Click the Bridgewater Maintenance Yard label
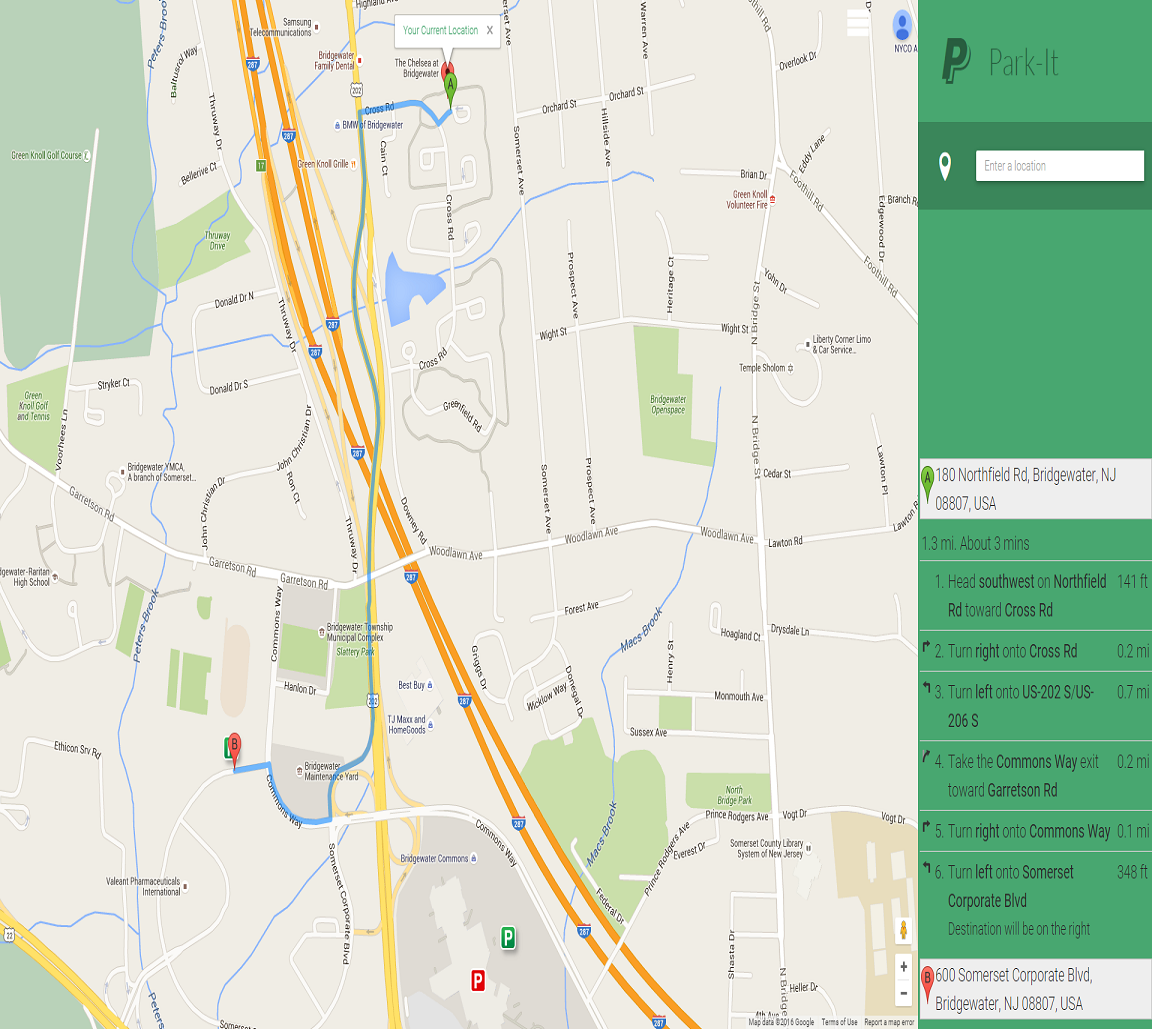This screenshot has width=1152, height=1029. pyautogui.click(x=331, y=771)
